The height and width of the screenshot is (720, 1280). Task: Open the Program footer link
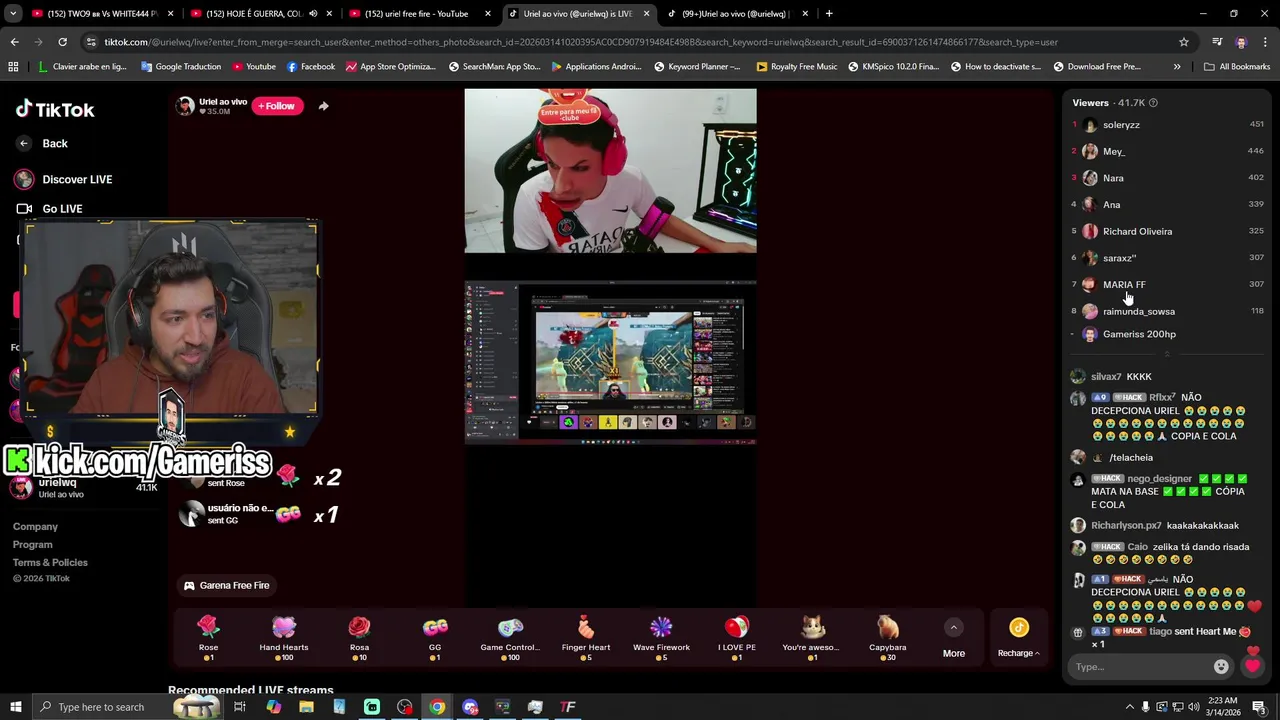coord(32,545)
